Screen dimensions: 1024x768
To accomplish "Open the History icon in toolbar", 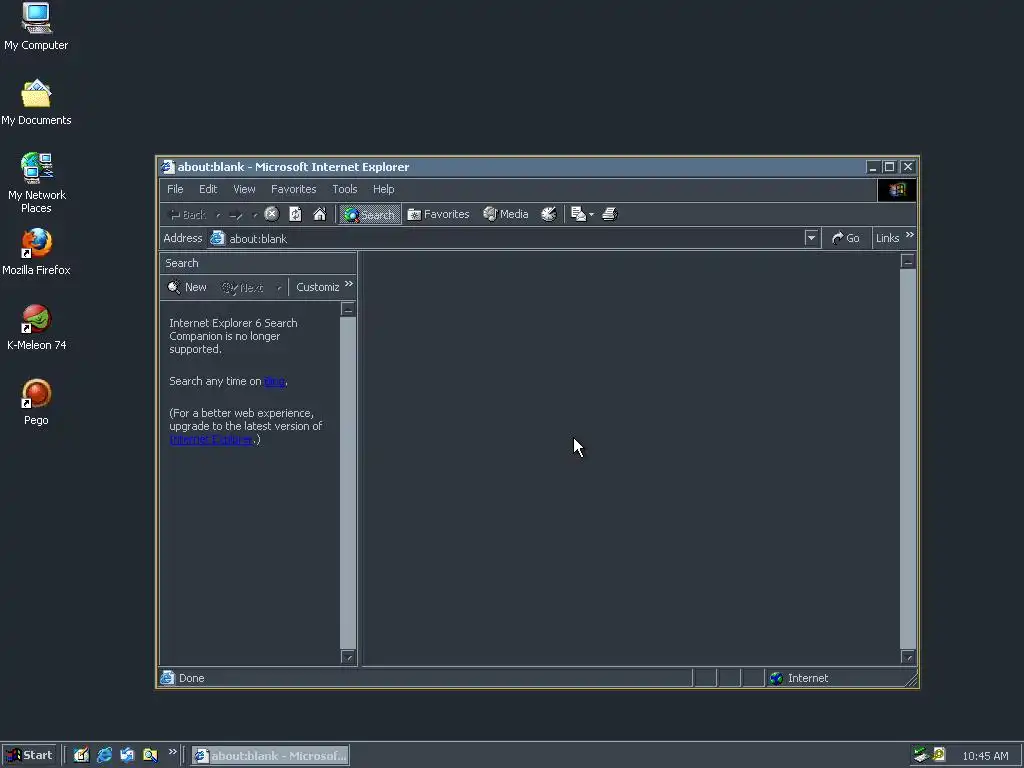I will pos(549,214).
